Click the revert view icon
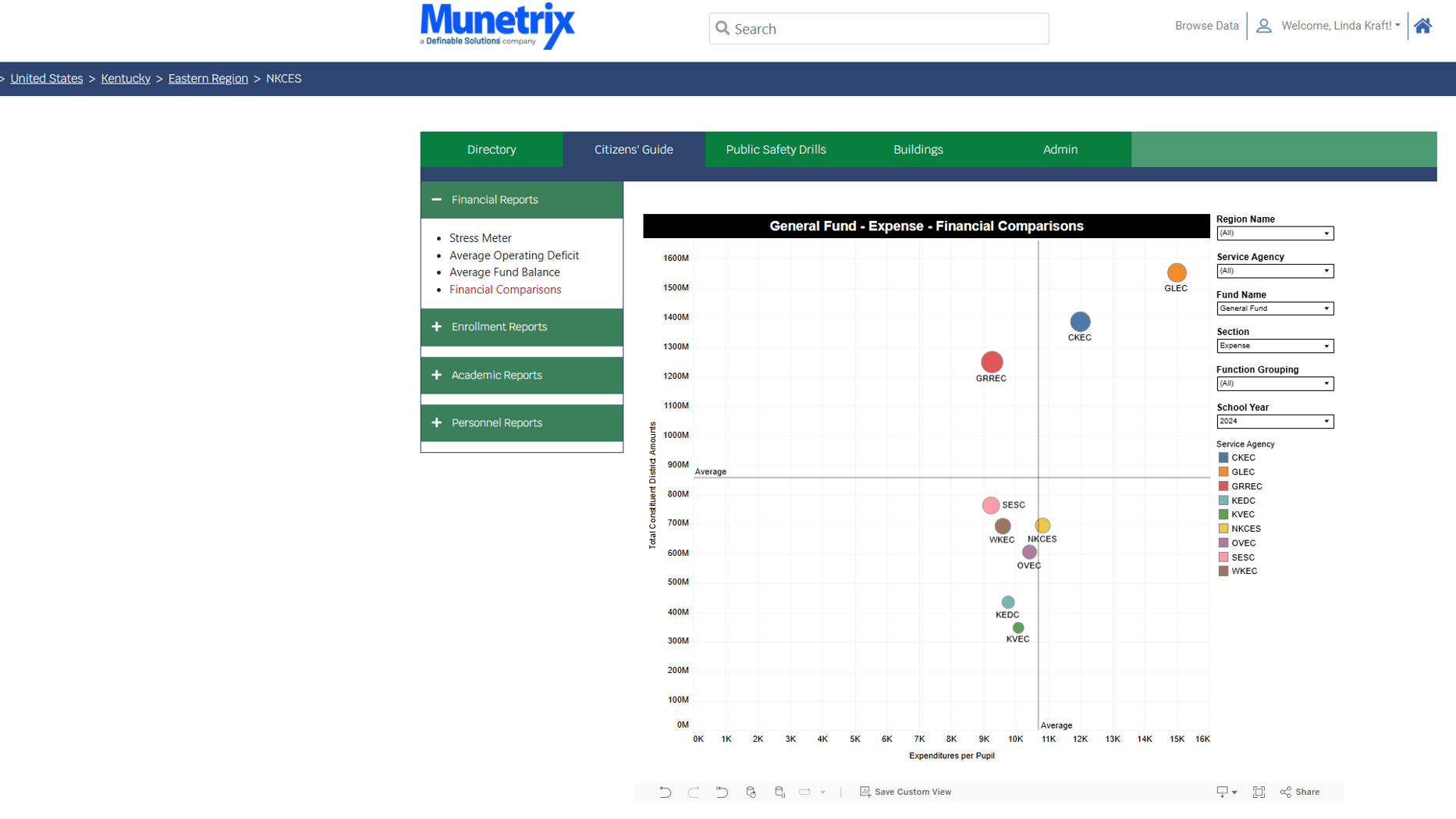The height and width of the screenshot is (819, 1456). (722, 792)
